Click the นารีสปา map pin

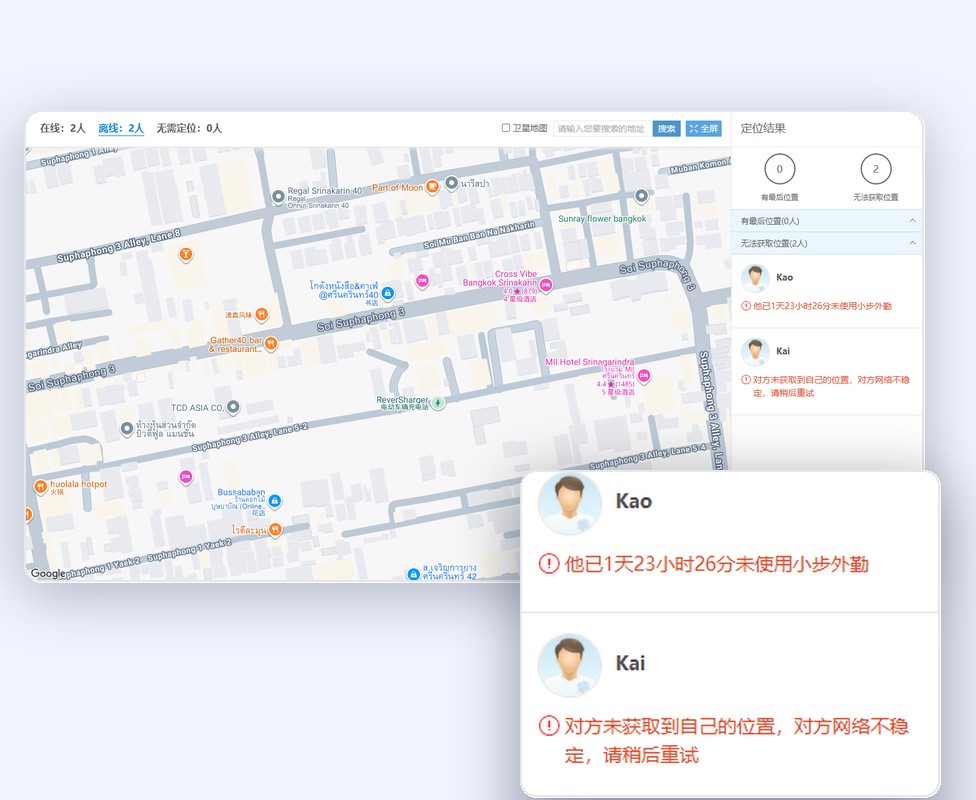coord(451,183)
